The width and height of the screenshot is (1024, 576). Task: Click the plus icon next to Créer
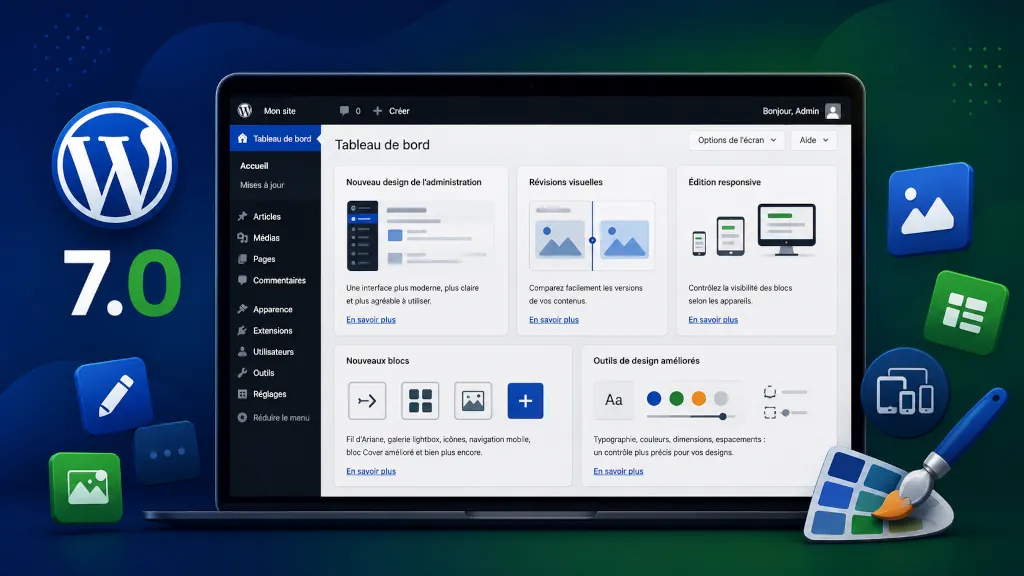(x=377, y=111)
